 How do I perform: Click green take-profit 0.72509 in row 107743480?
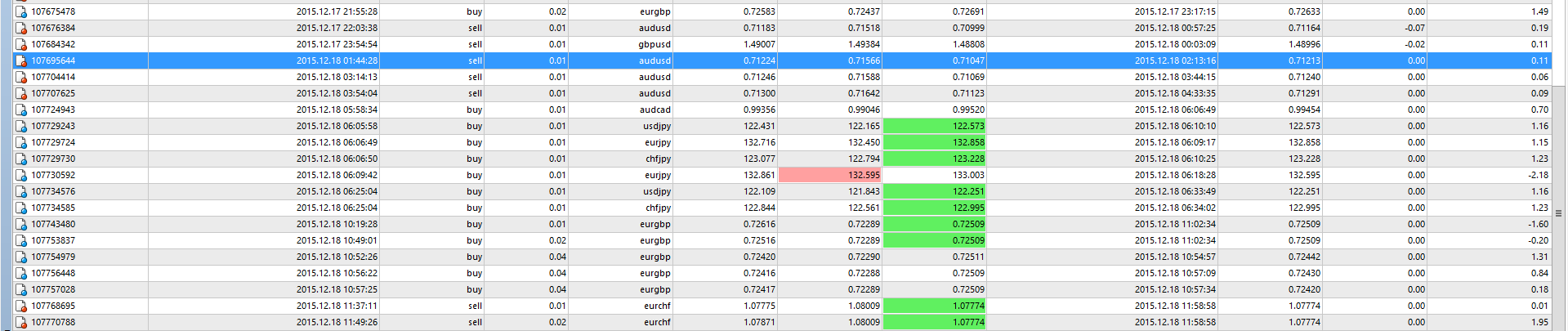(935, 224)
